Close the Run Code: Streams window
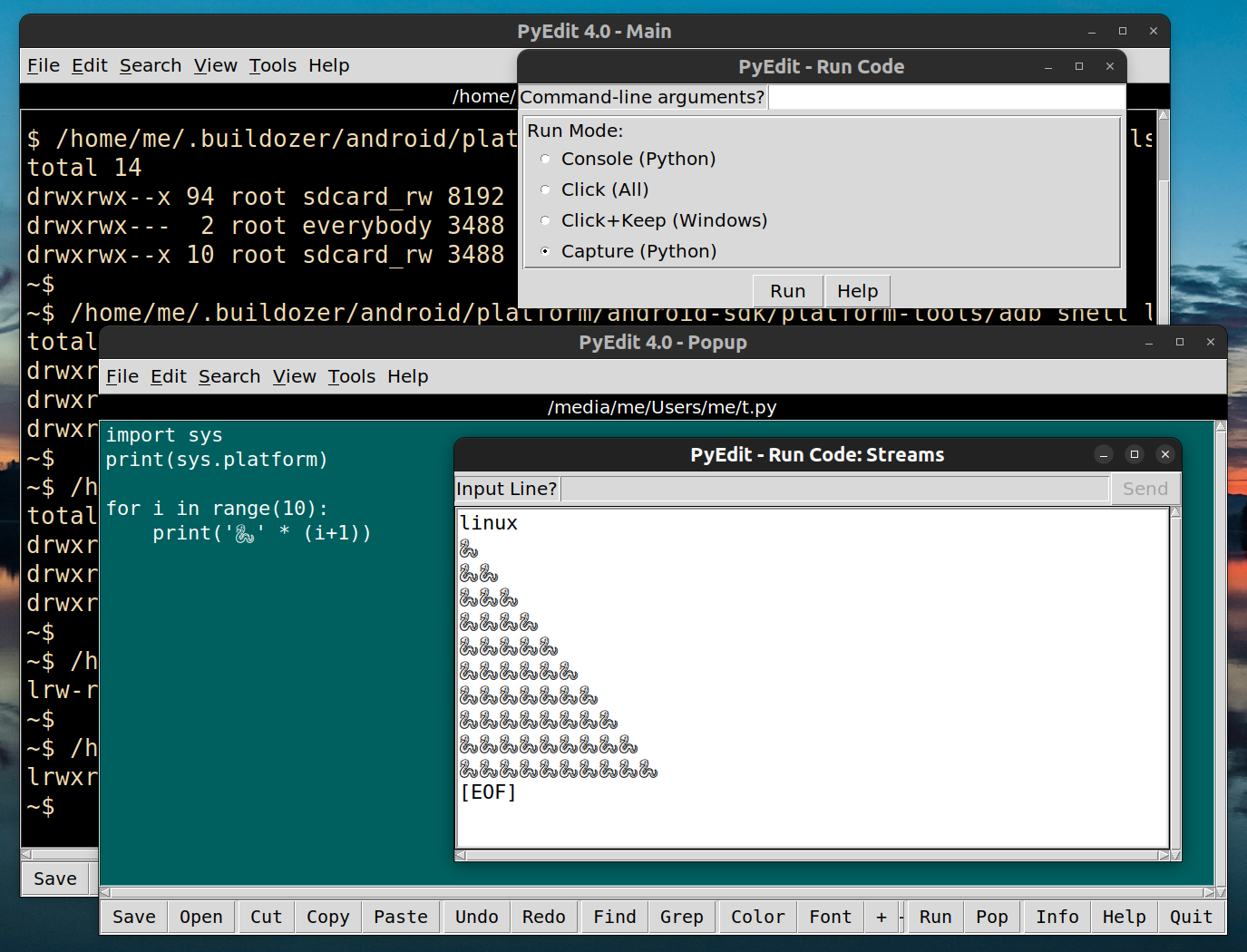The width and height of the screenshot is (1247, 952). coord(1165,454)
